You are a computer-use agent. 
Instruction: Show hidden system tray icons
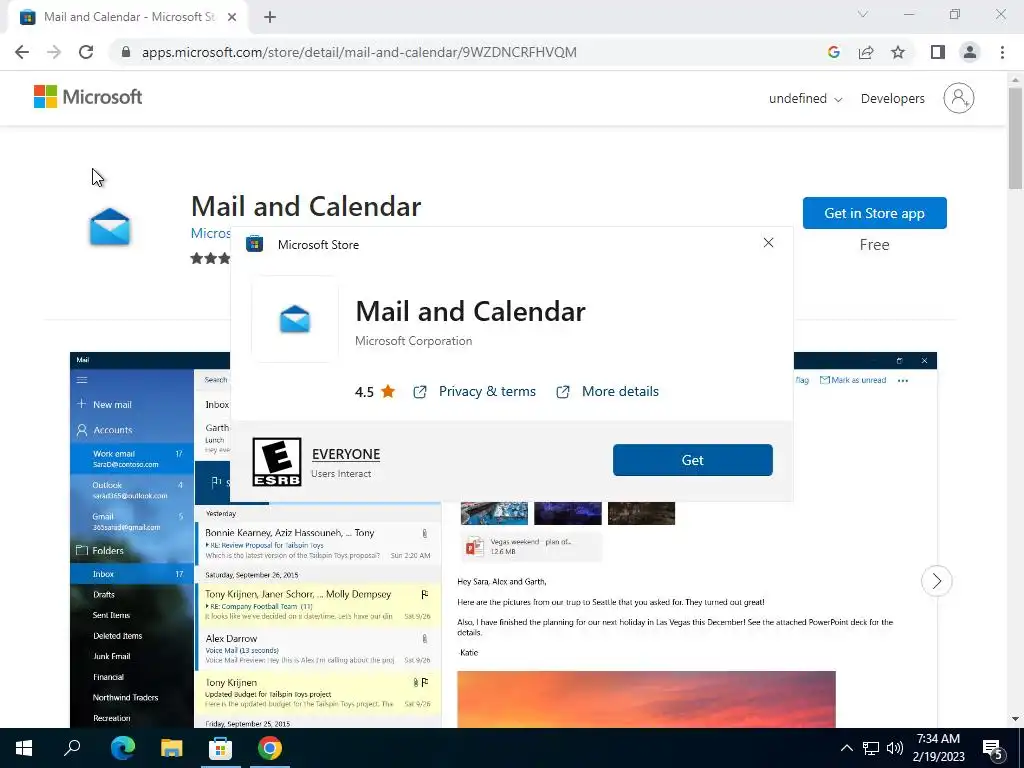point(846,748)
